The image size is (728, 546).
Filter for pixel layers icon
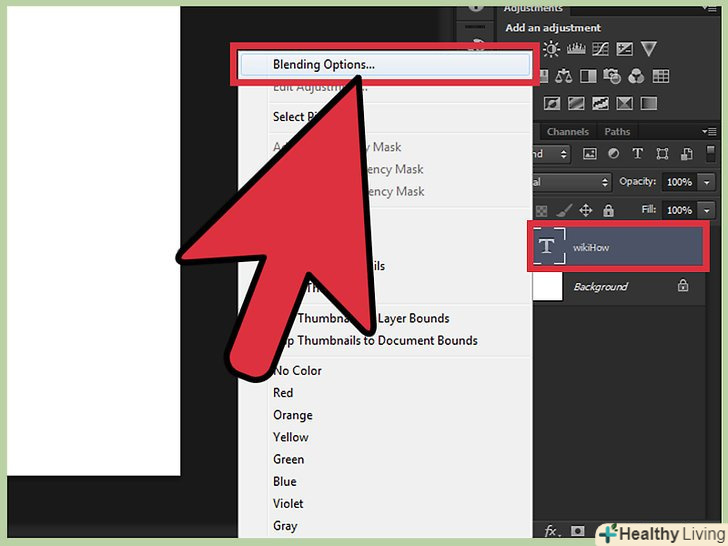(x=590, y=154)
